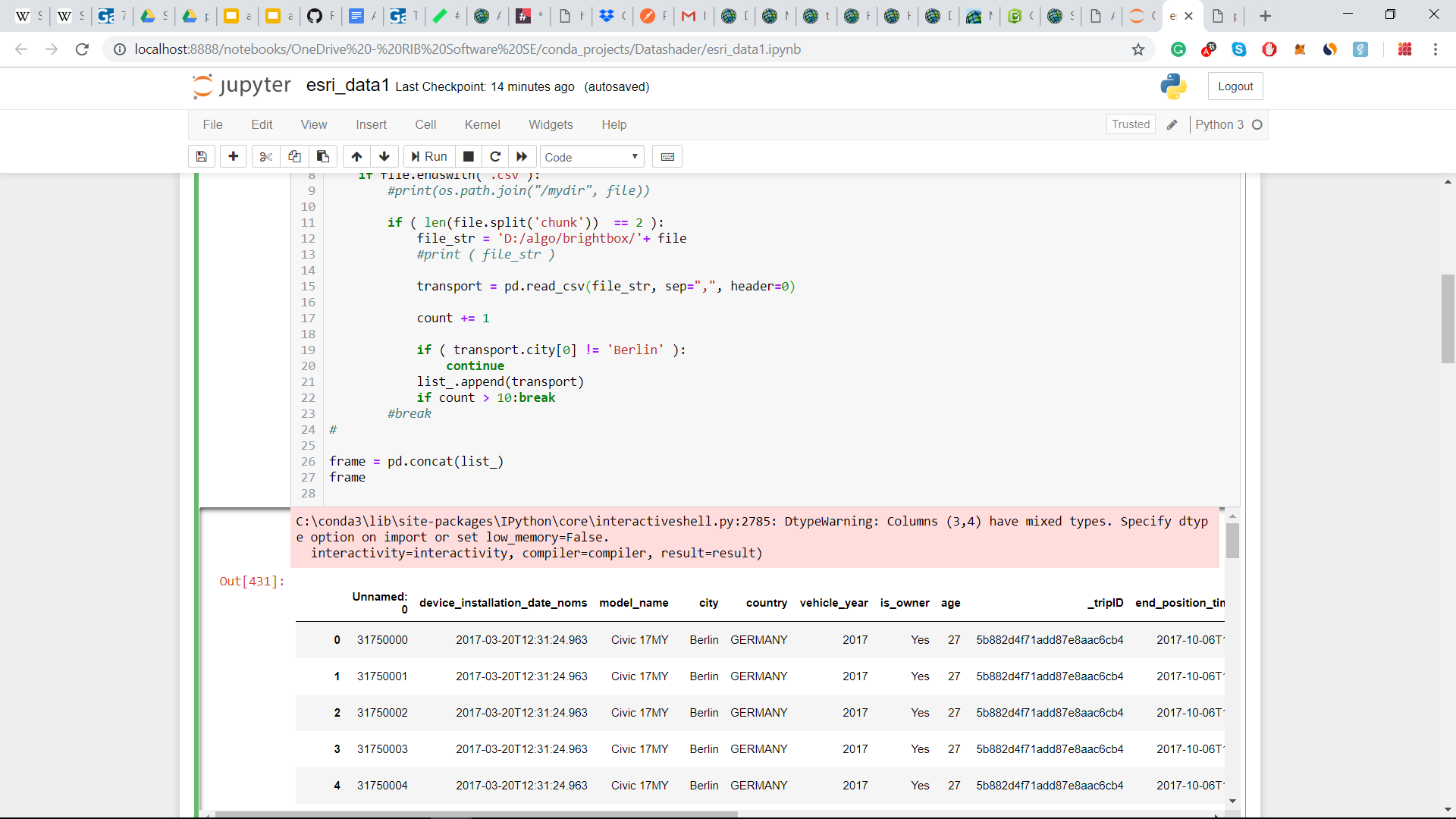The width and height of the screenshot is (1456, 819).
Task: Move selected cell up arrow
Action: coord(356,156)
